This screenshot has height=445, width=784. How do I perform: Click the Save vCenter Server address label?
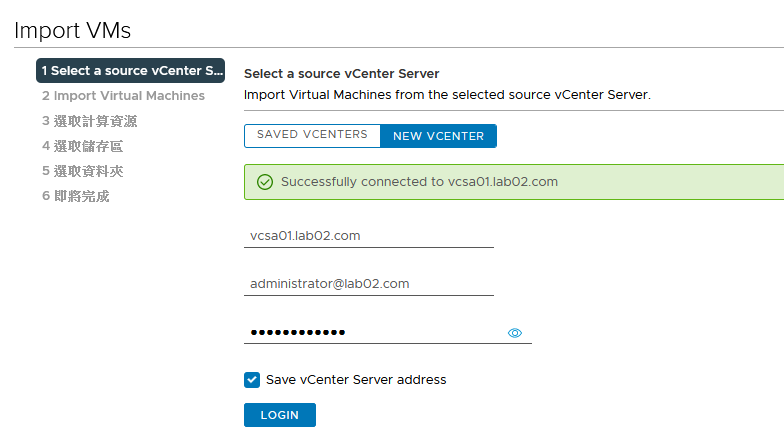click(x=356, y=380)
